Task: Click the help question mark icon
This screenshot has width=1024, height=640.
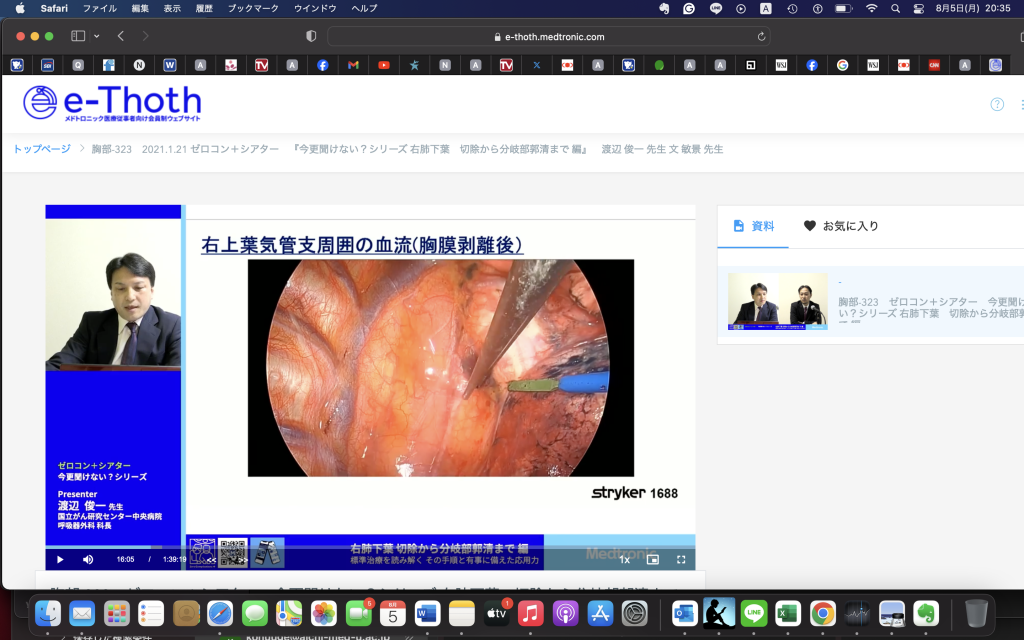Action: (997, 104)
